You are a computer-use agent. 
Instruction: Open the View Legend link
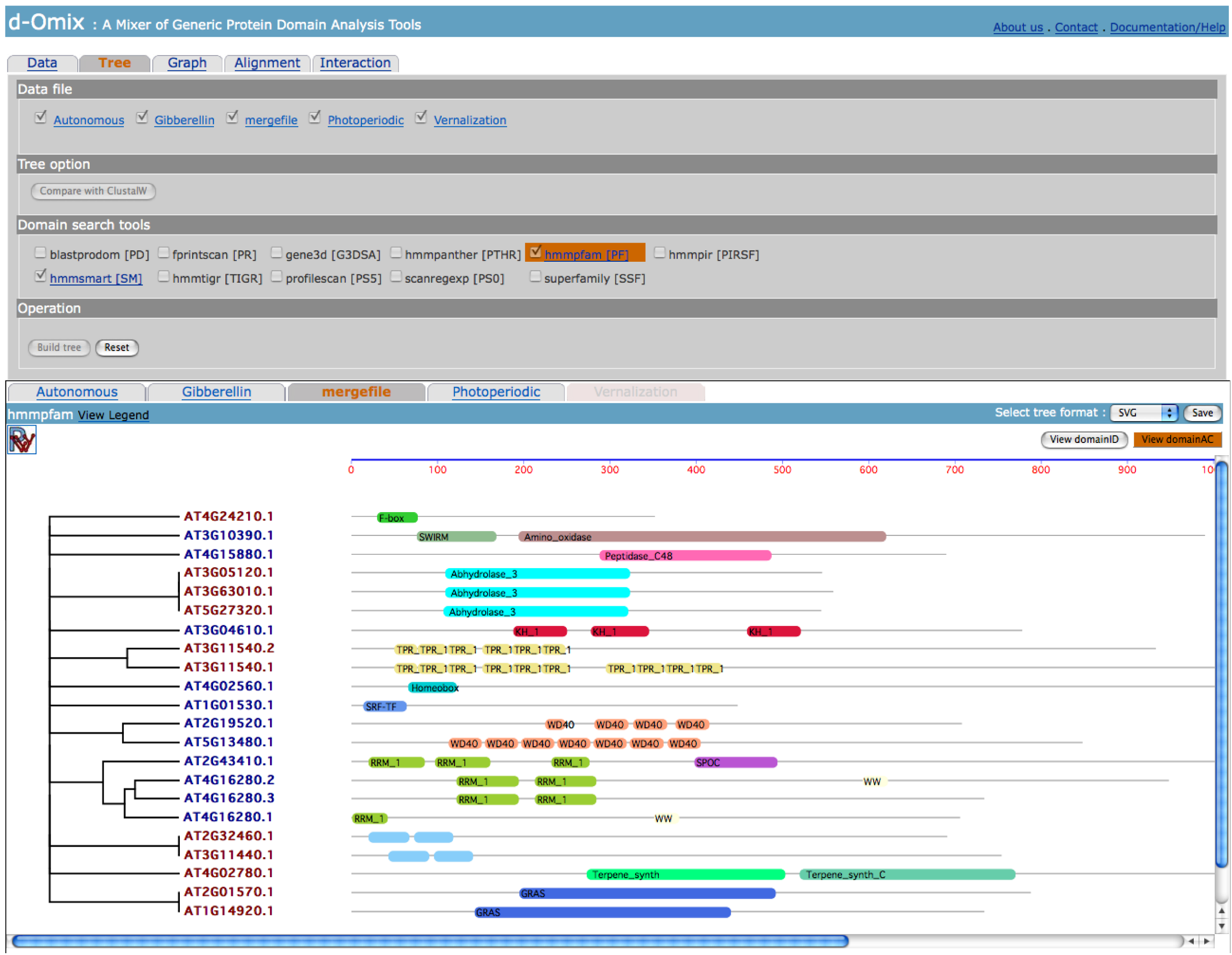(113, 415)
